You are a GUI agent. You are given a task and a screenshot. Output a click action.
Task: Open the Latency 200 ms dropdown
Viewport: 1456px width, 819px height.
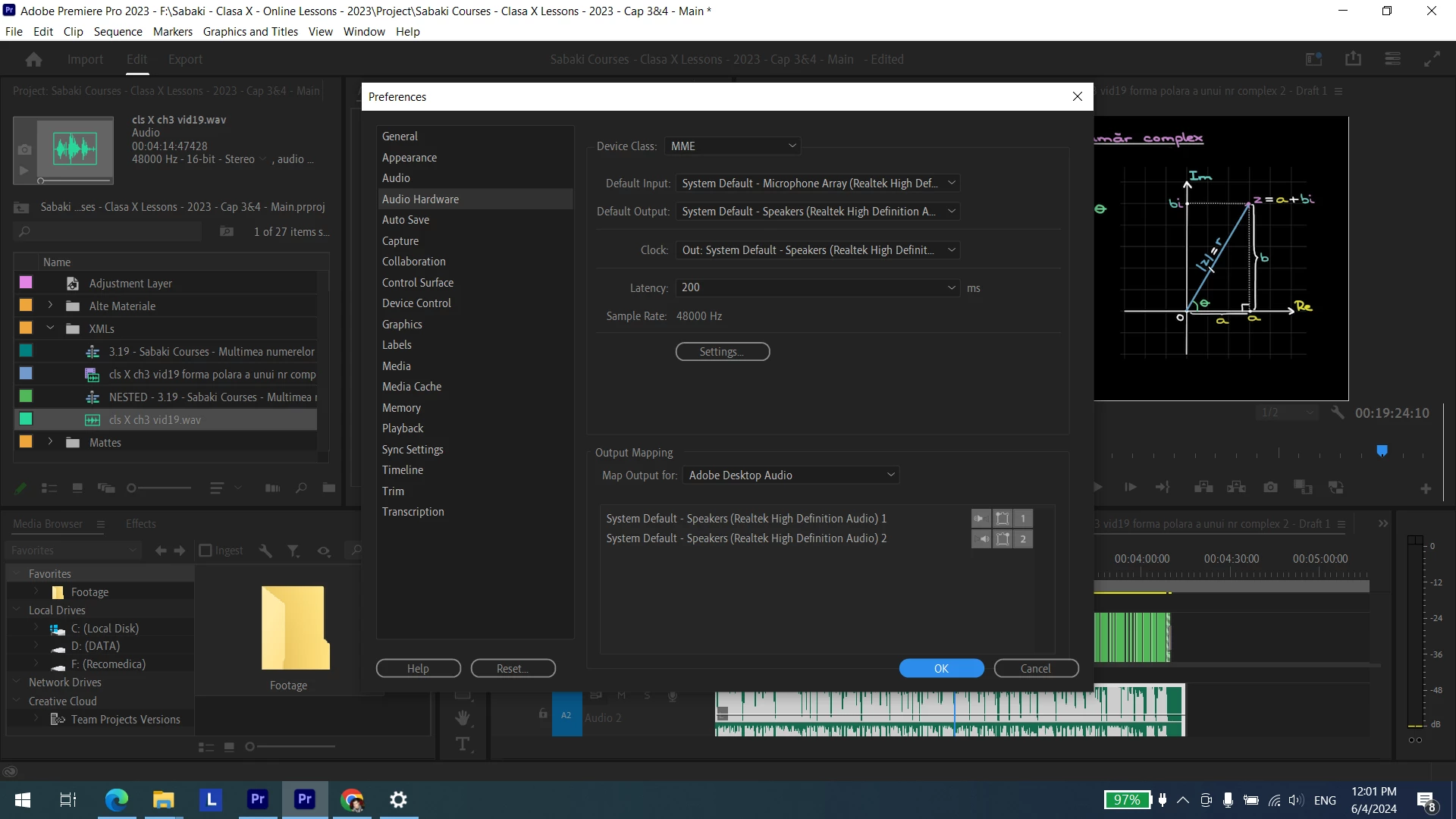[817, 287]
